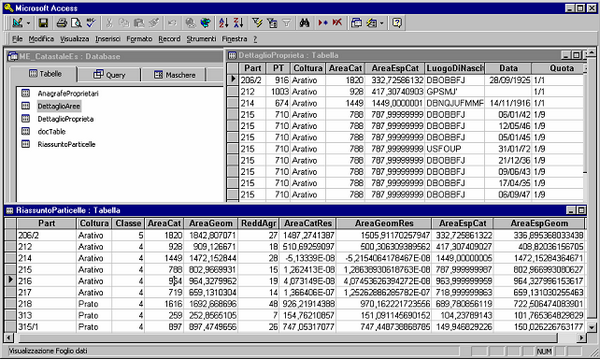
Task: Click date cell 14/11/1916
Action: 508,103
